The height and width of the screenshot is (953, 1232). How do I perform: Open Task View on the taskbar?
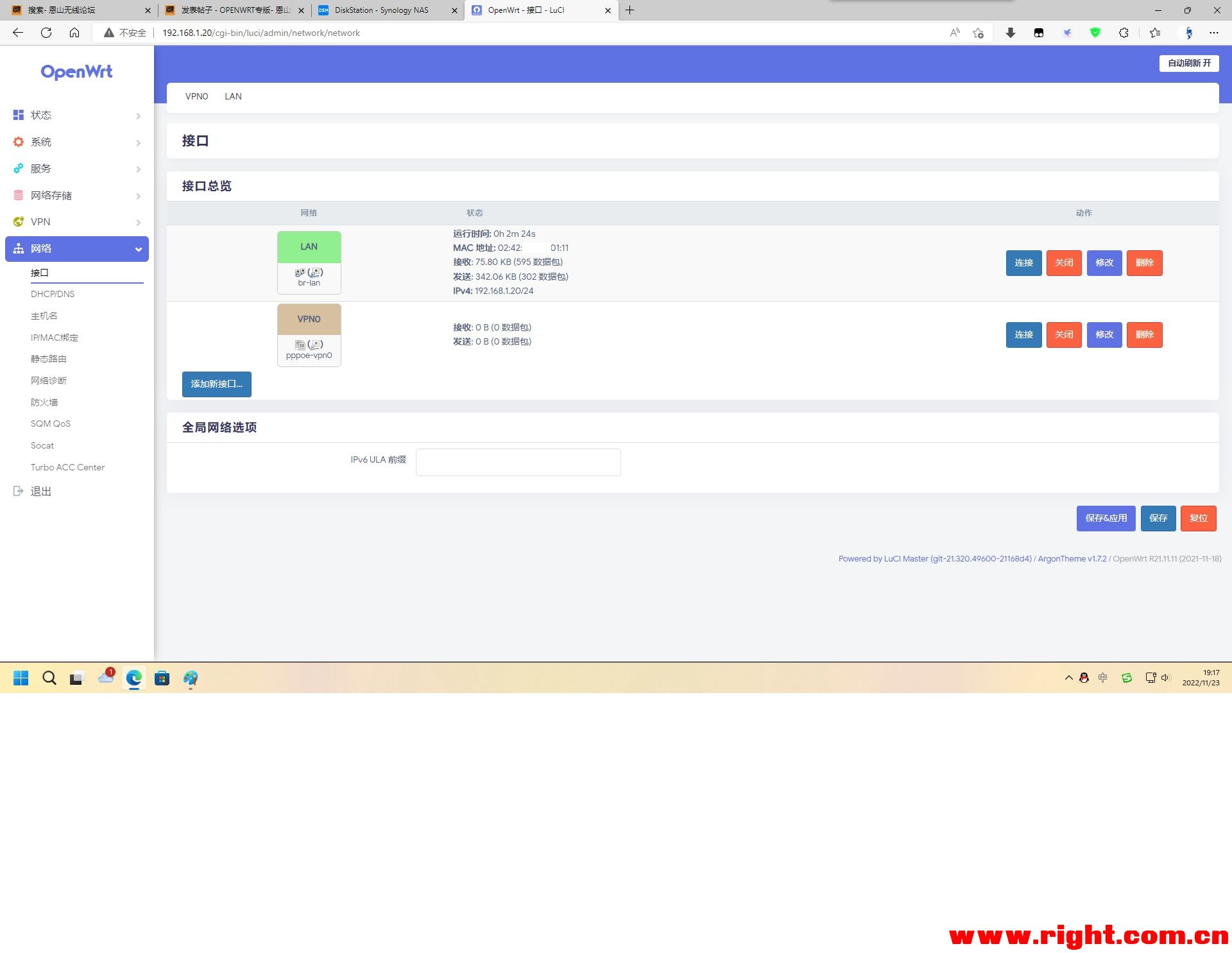[77, 678]
